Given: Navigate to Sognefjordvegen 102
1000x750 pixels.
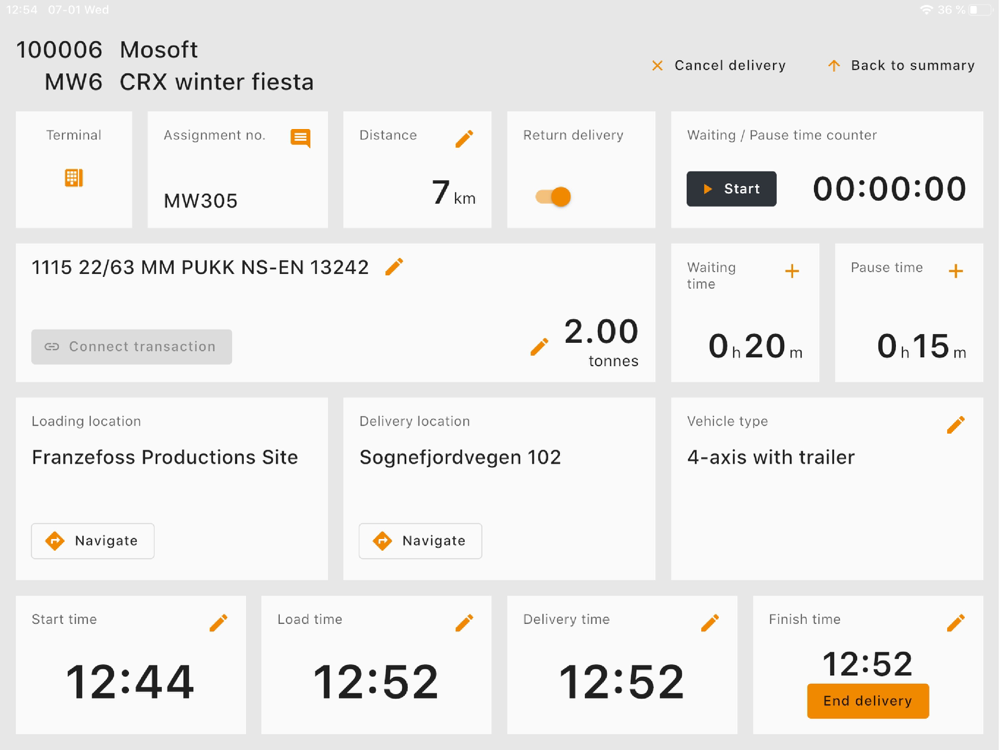Looking at the screenshot, I should (420, 541).
